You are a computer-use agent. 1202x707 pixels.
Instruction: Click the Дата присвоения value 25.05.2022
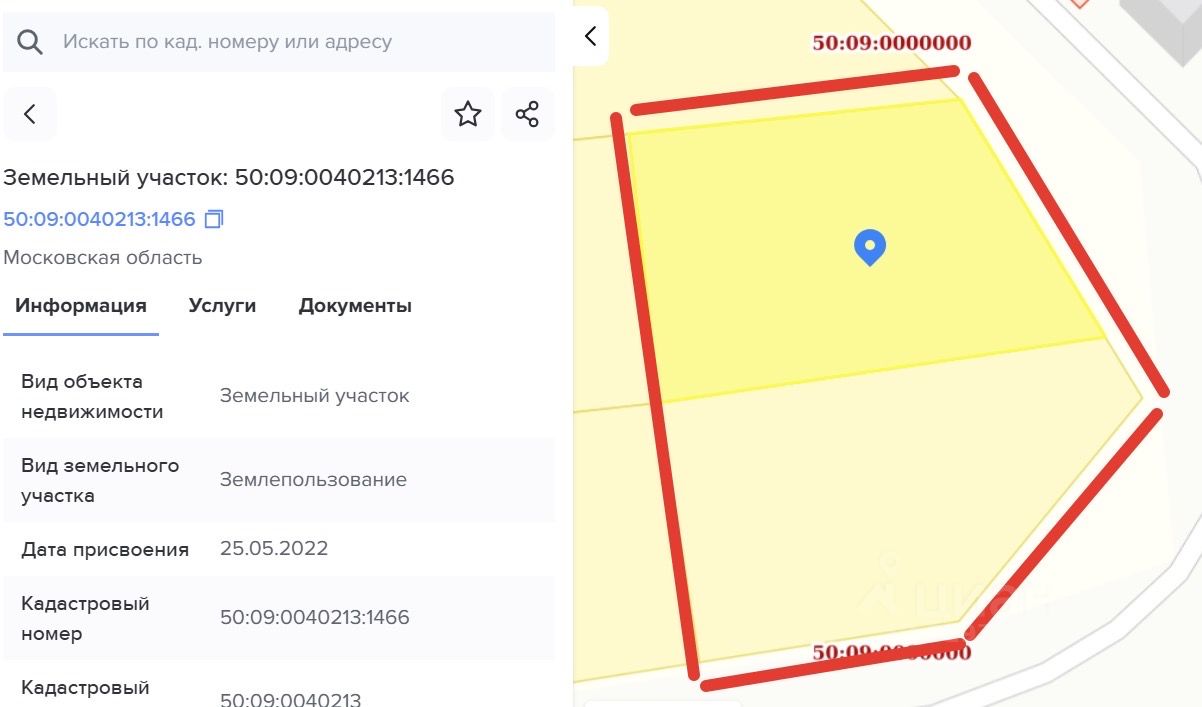(274, 548)
